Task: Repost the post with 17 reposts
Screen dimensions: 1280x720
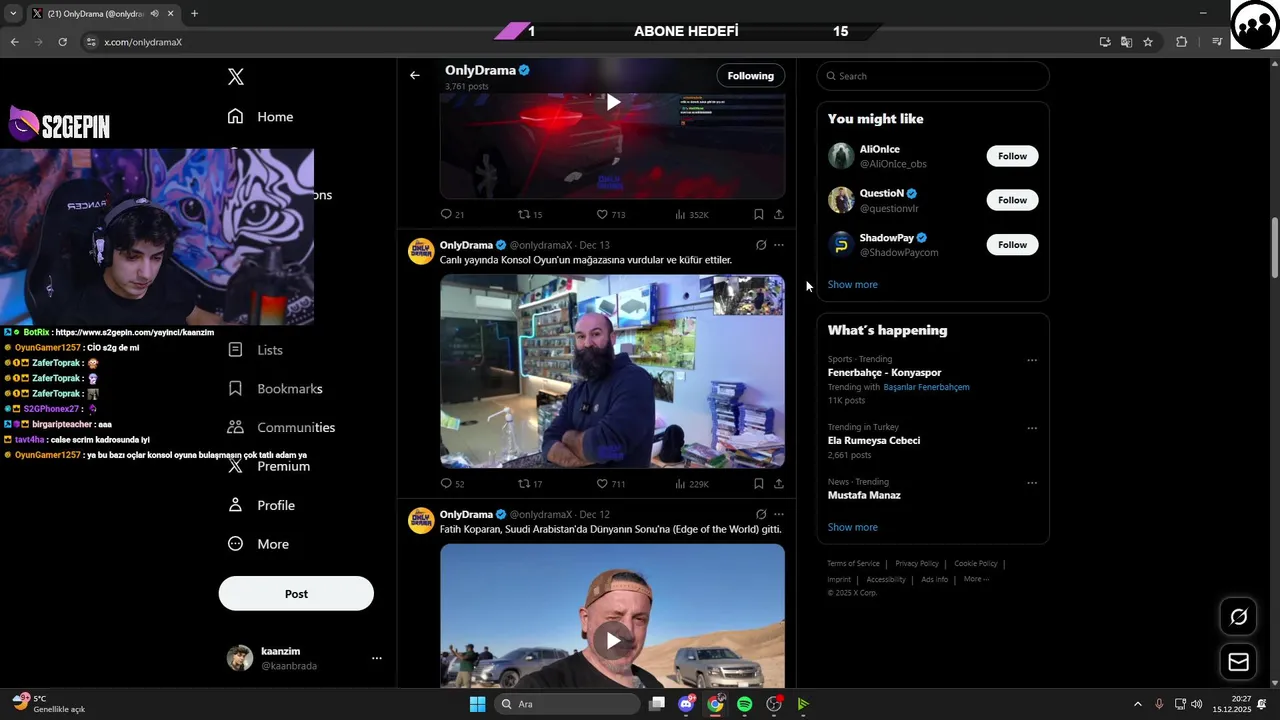Action: pyautogui.click(x=530, y=484)
